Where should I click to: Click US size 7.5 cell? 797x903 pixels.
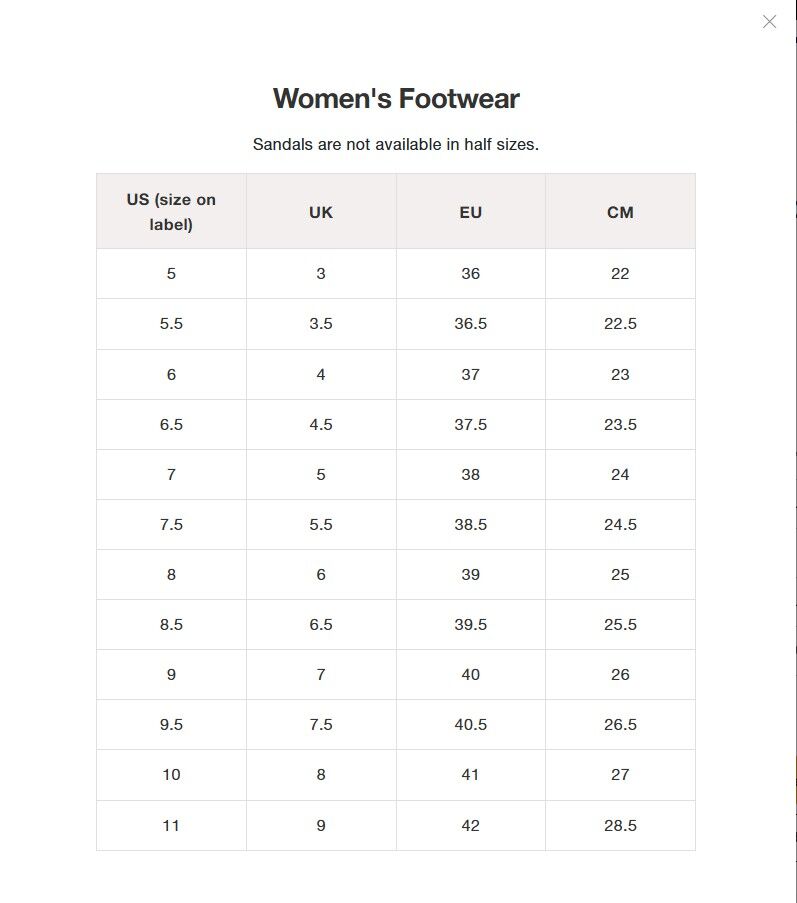click(x=171, y=524)
